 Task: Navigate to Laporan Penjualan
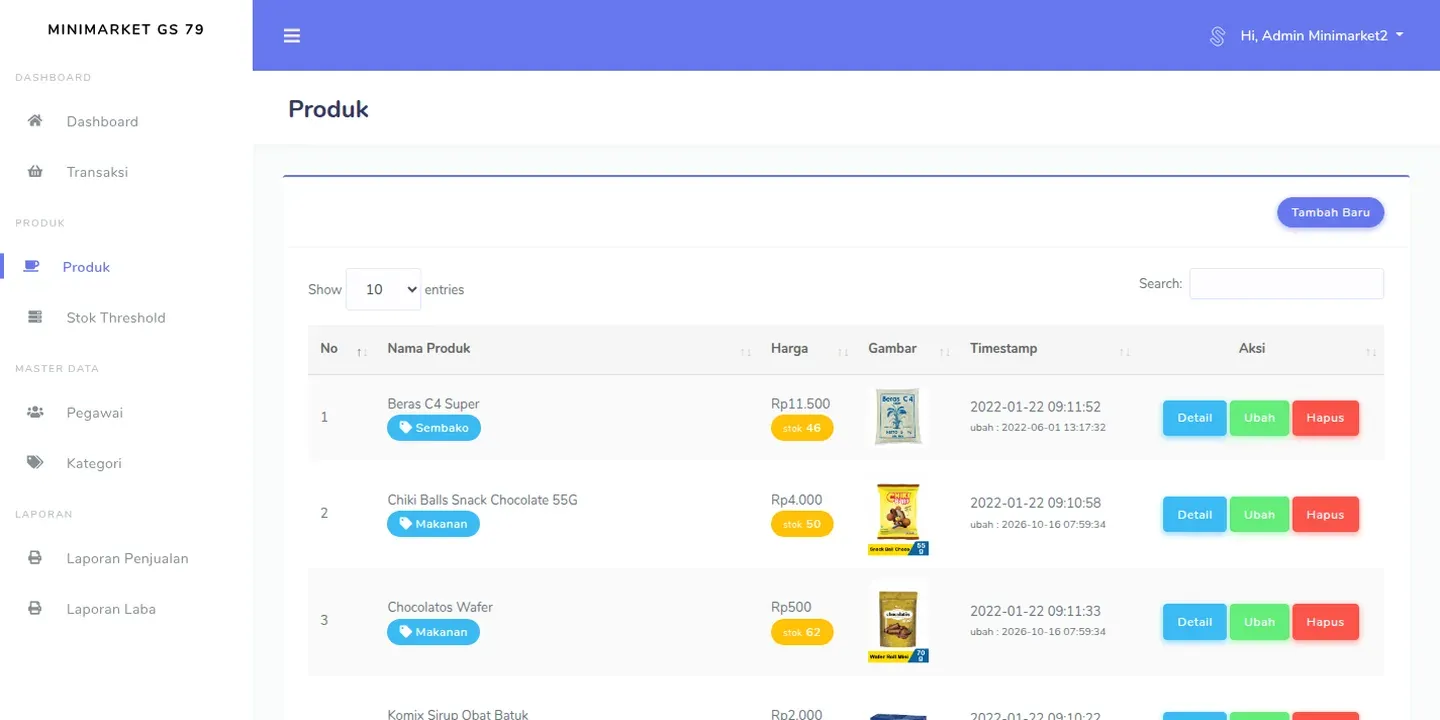(127, 558)
